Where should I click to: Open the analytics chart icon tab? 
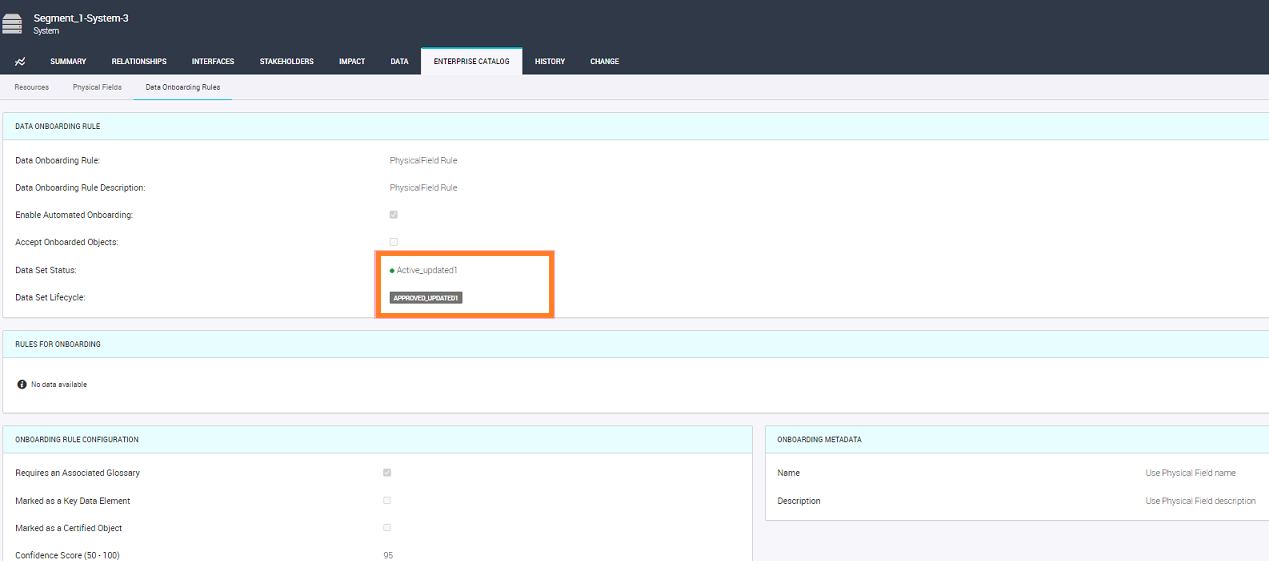pyautogui.click(x=20, y=62)
